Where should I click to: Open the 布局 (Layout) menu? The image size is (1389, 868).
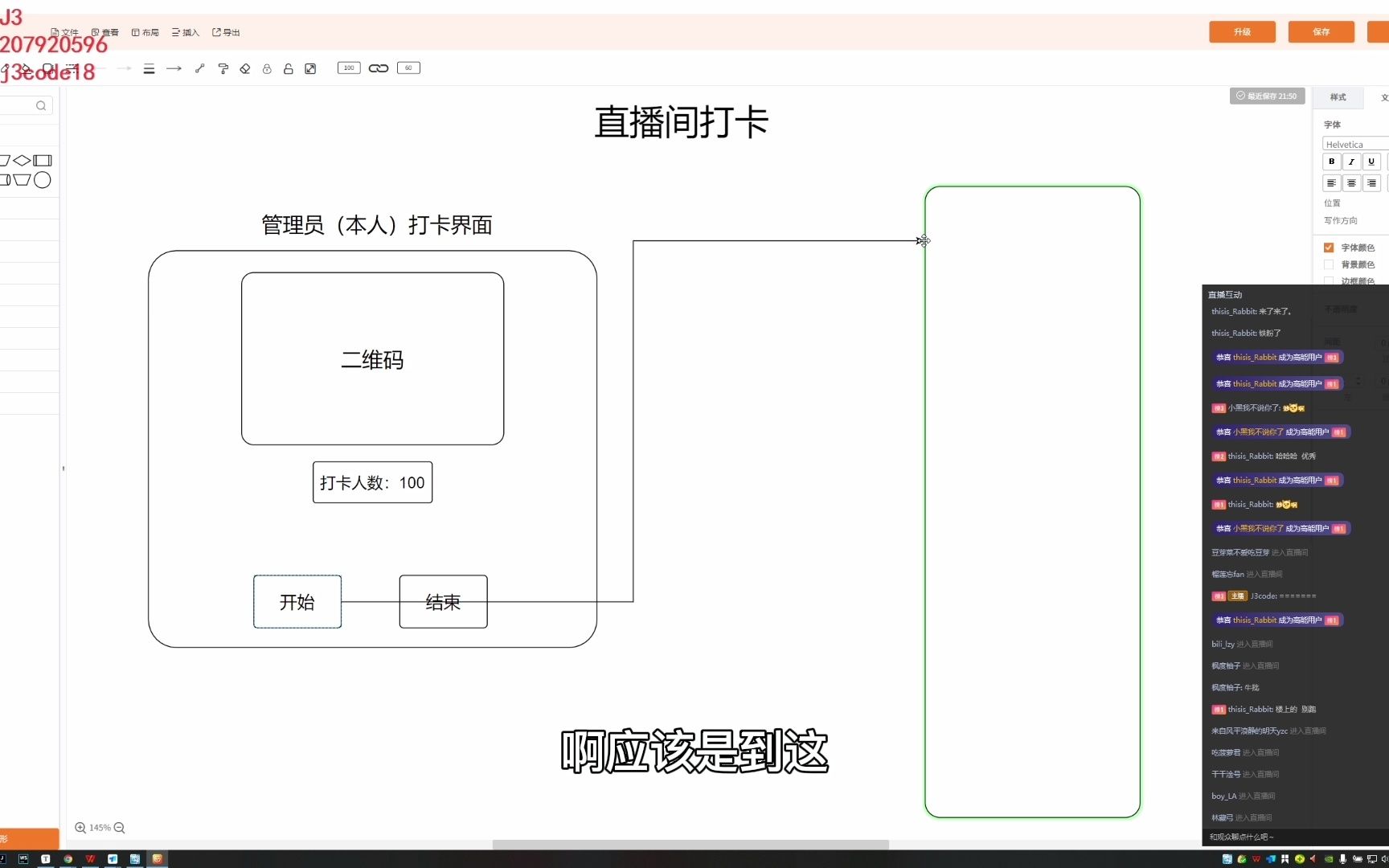tap(145, 33)
